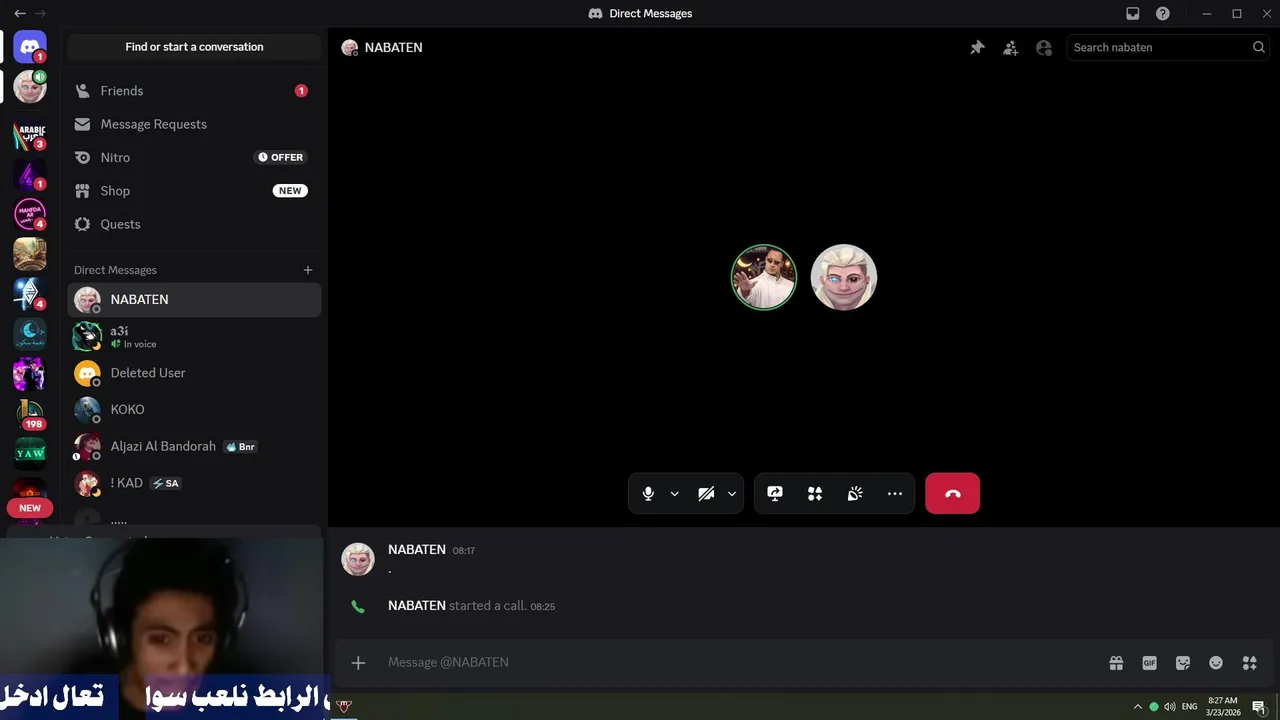Open the ! KAD direct message
Viewport: 1280px width, 720px height.
194,483
